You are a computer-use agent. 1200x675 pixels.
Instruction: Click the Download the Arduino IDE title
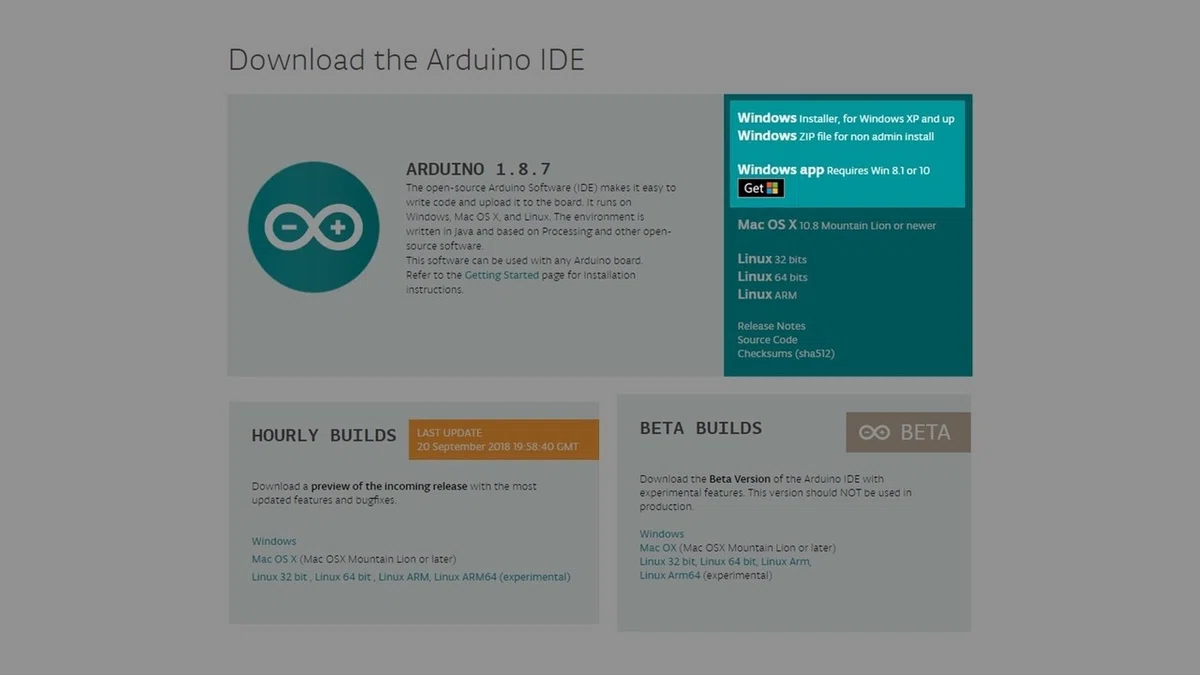pos(406,59)
